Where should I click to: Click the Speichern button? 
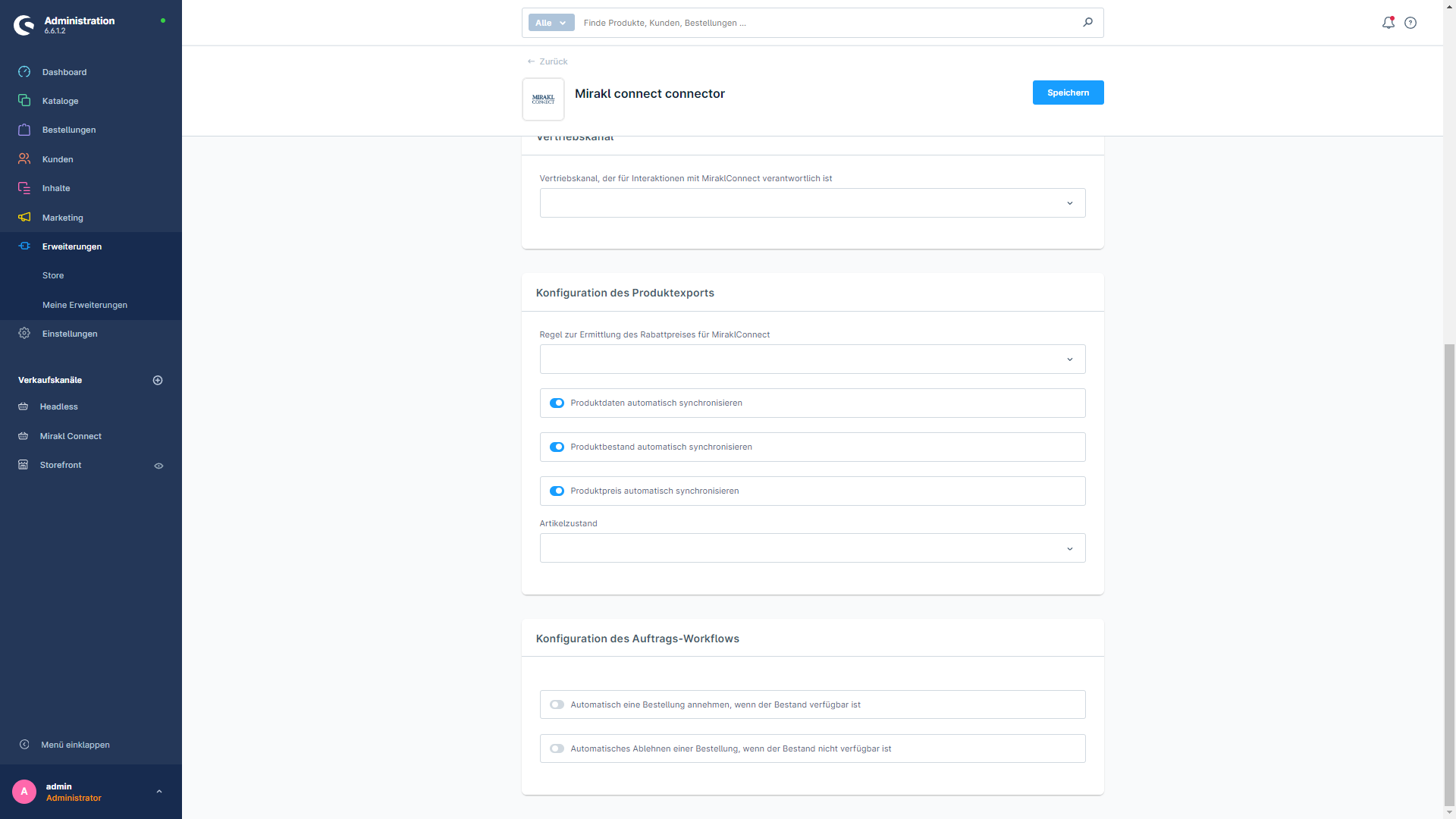(1068, 93)
